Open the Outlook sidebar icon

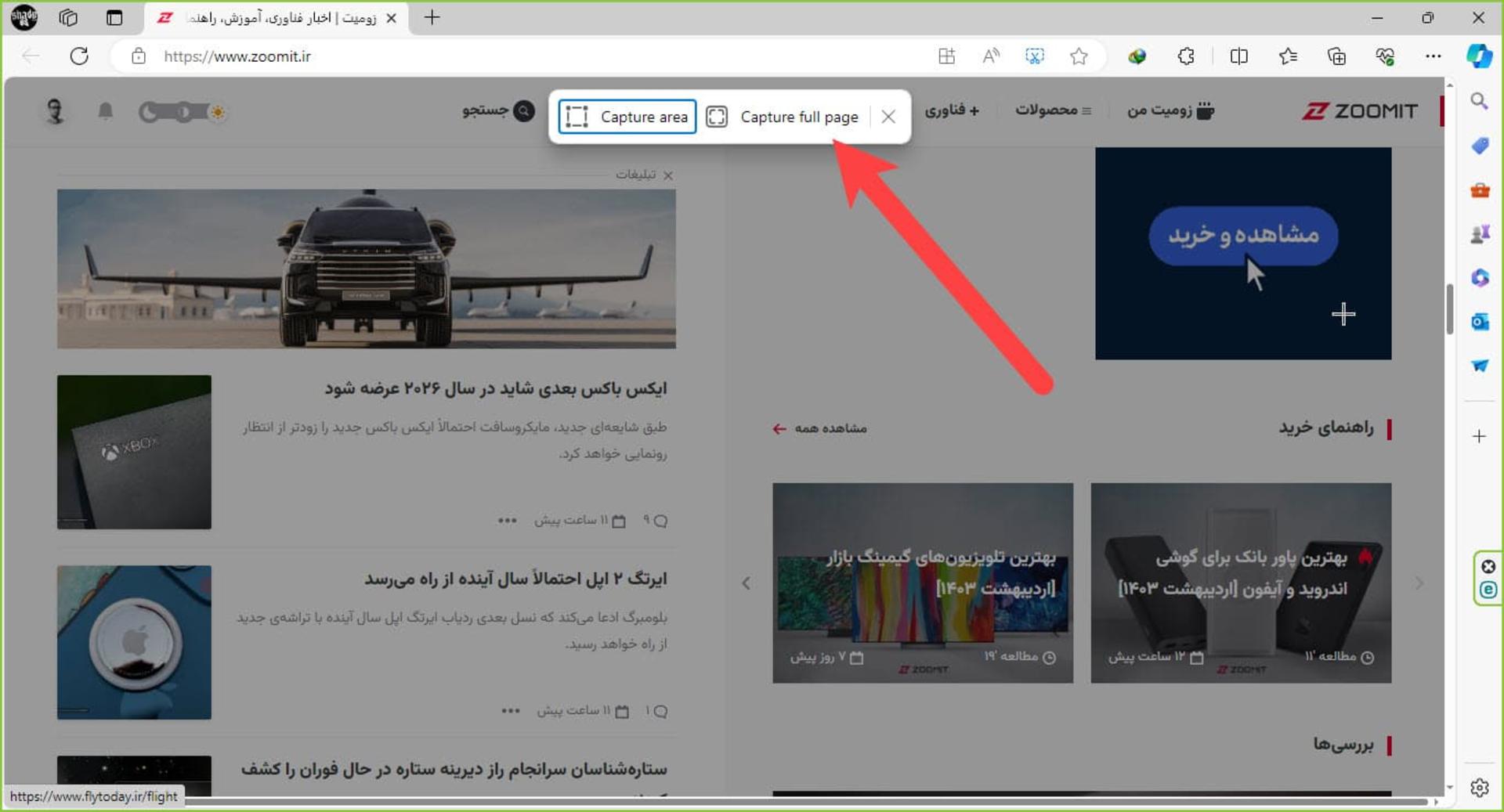[1480, 322]
